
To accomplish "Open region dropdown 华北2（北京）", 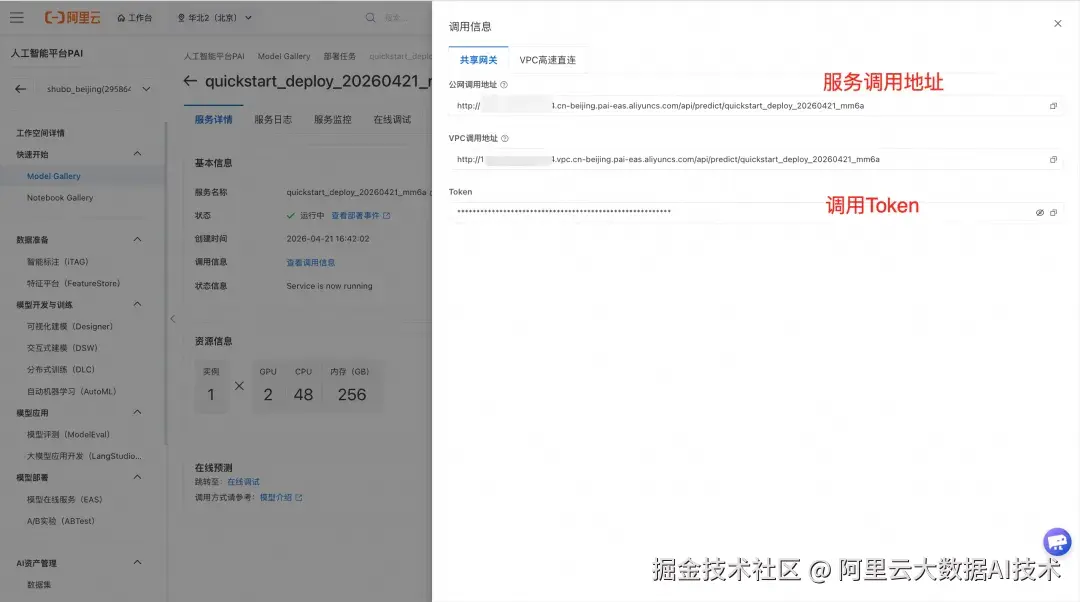I will [x=215, y=18].
